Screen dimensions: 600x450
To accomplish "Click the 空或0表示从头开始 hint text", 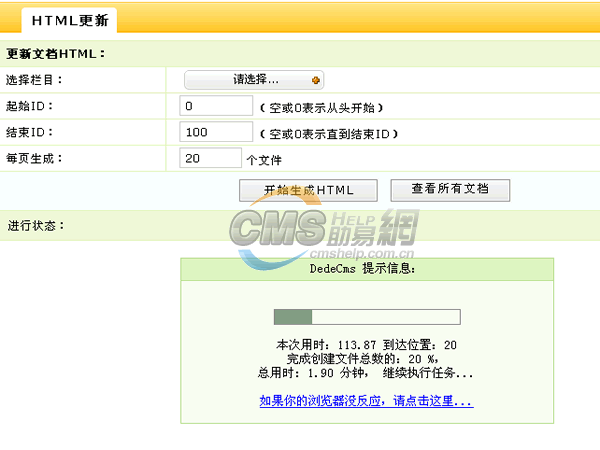I will [322, 107].
